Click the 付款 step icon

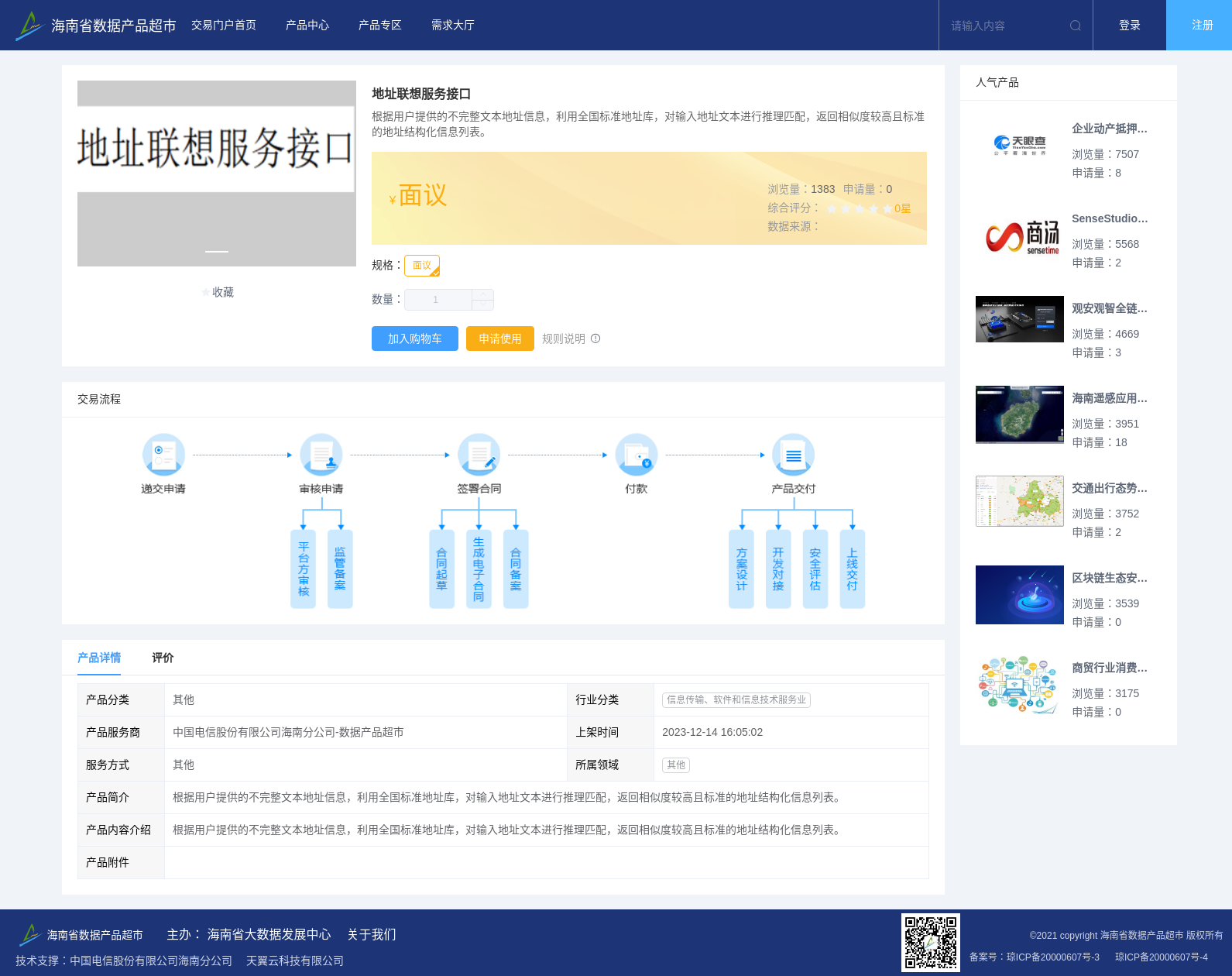[637, 455]
